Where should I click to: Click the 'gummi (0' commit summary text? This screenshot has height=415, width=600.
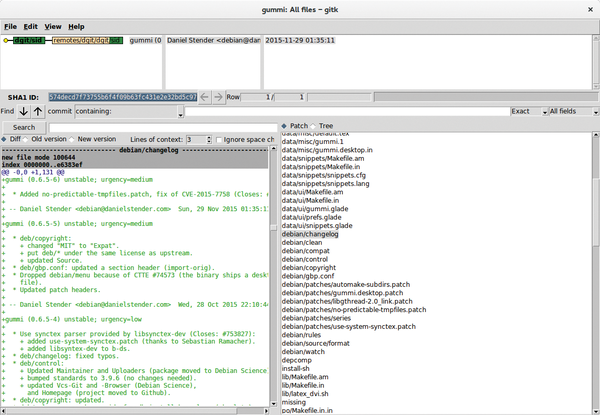click(x=145, y=40)
